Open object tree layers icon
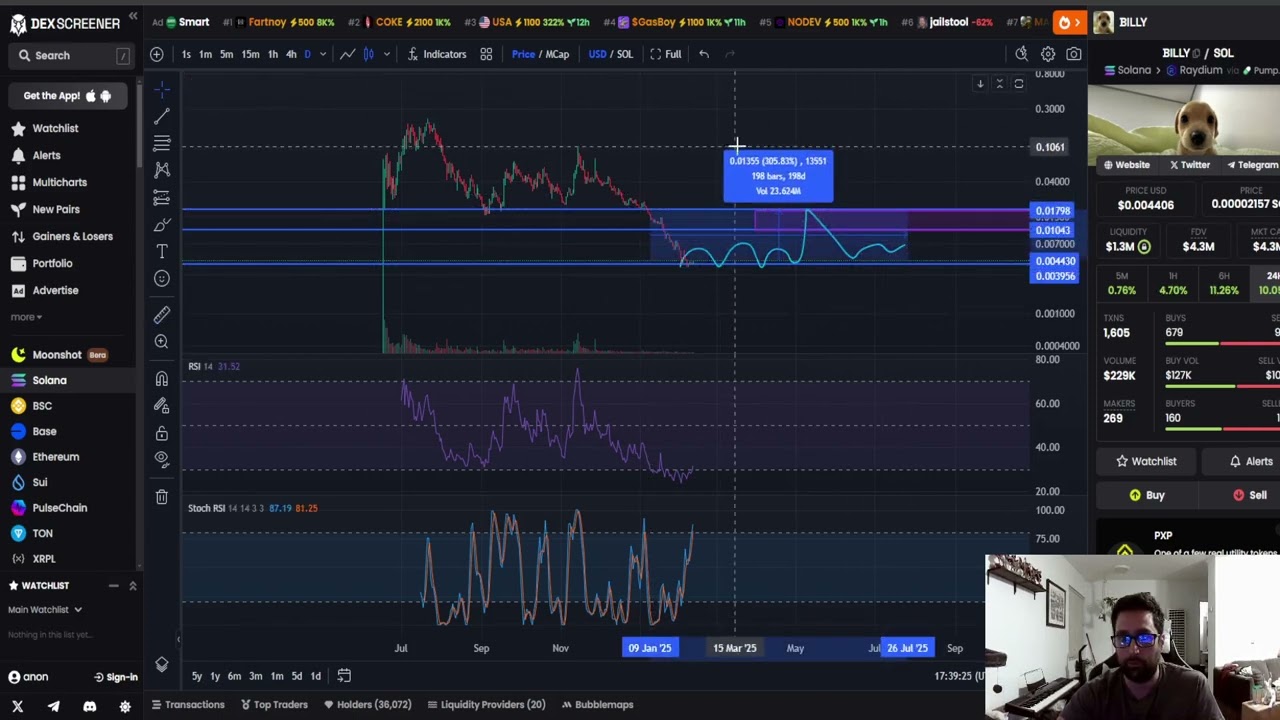1280x720 pixels. pos(162,665)
